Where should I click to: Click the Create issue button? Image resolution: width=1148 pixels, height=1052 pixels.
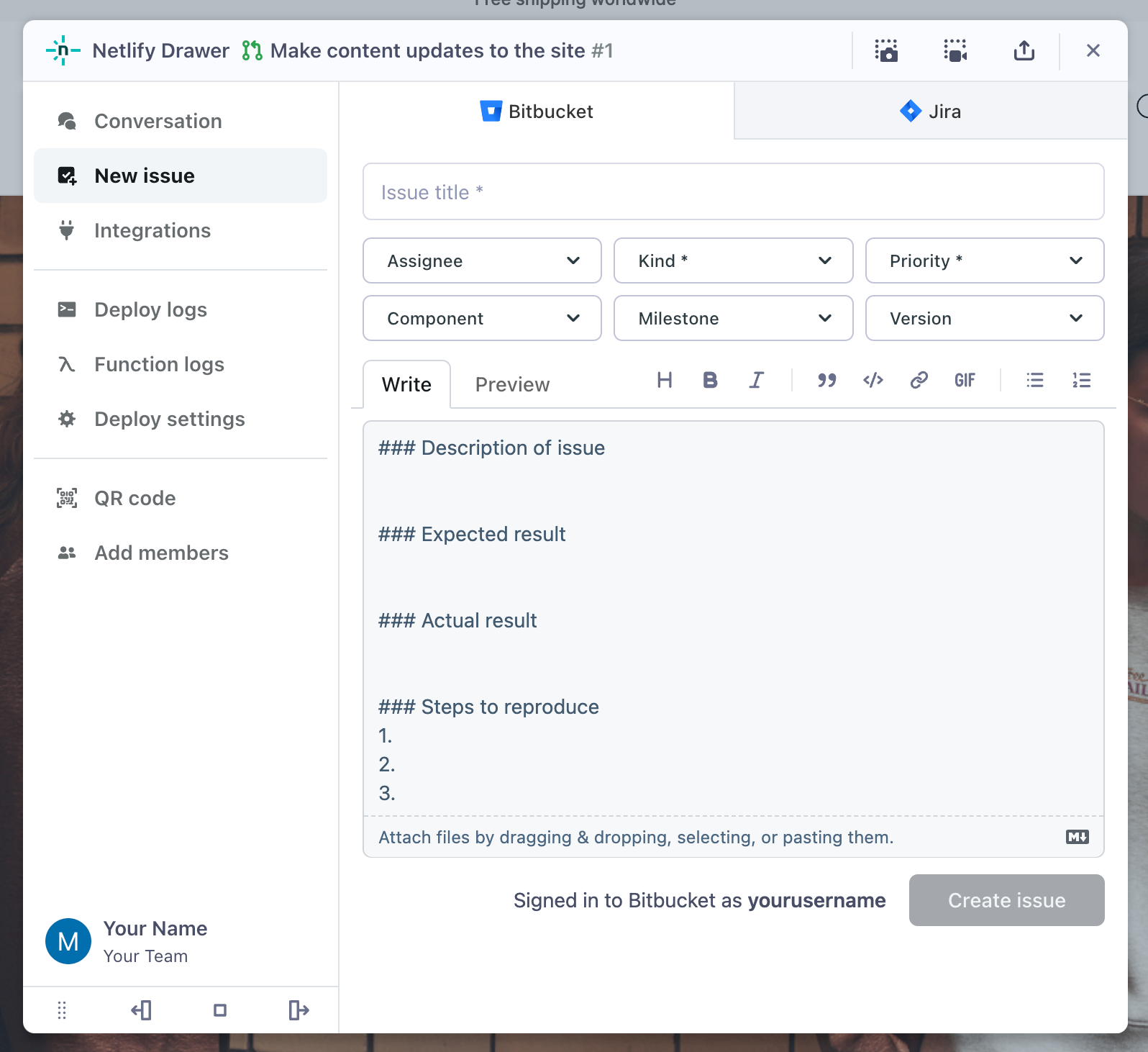click(1007, 900)
